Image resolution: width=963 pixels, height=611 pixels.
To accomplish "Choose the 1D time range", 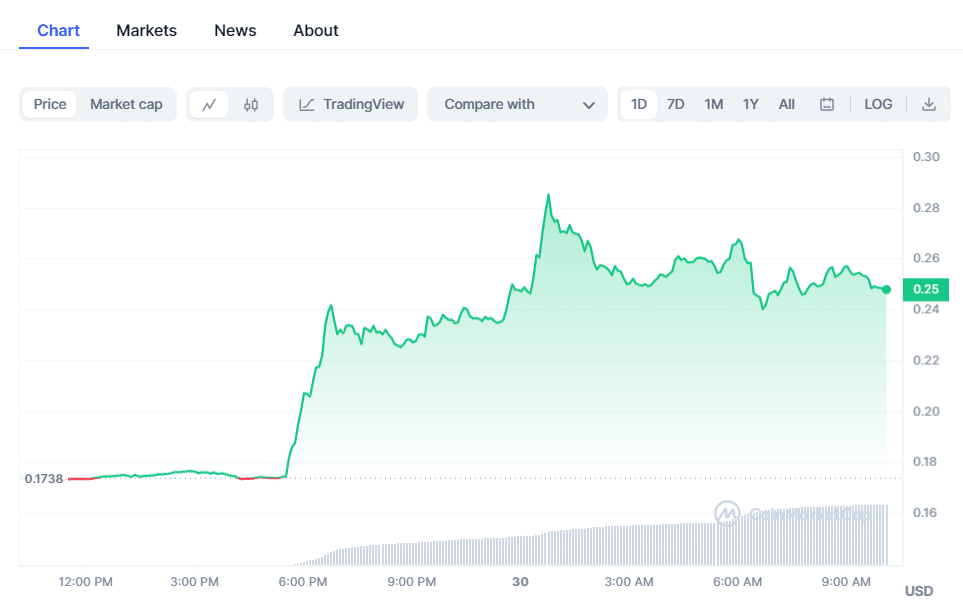I will [x=639, y=104].
